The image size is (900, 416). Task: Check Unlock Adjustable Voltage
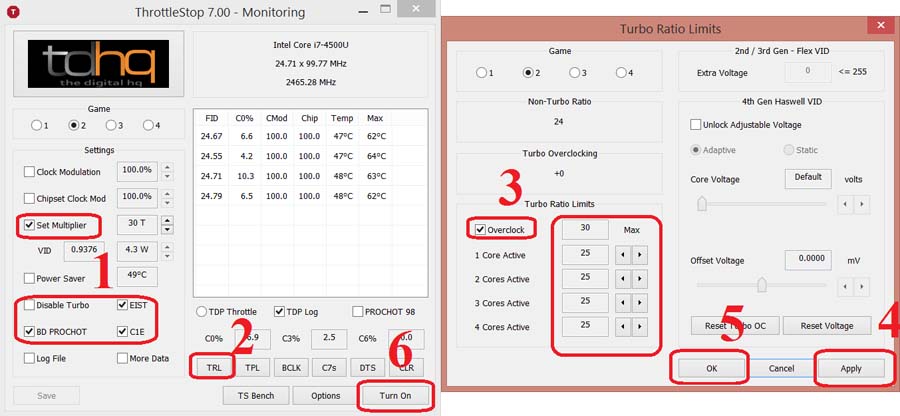tap(696, 125)
